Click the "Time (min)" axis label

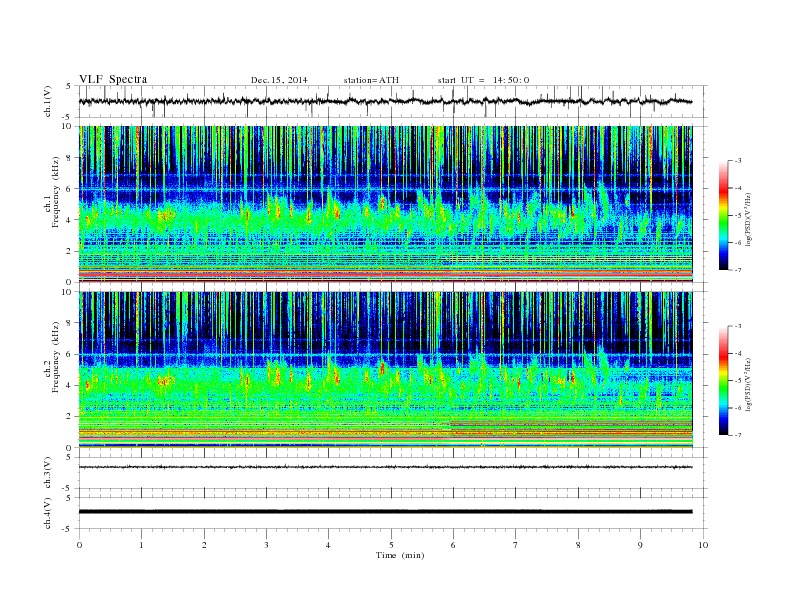point(400,555)
